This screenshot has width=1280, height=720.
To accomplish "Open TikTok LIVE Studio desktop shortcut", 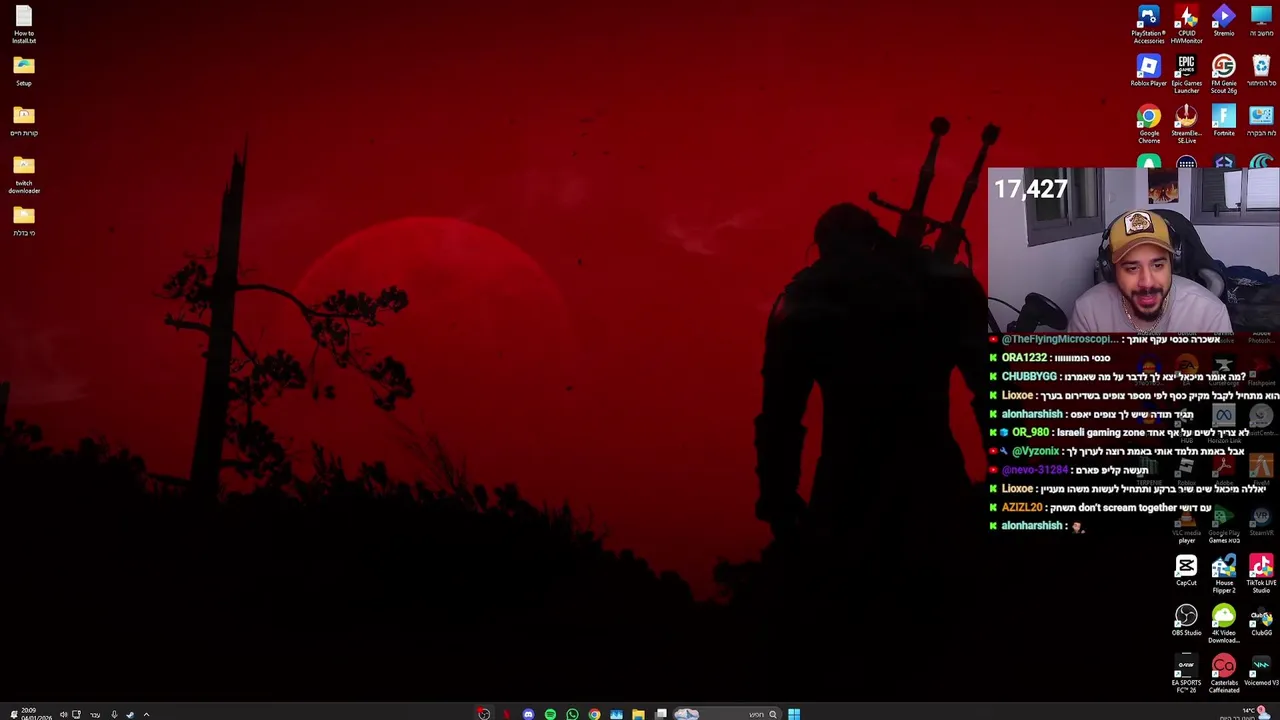I will (1261, 574).
